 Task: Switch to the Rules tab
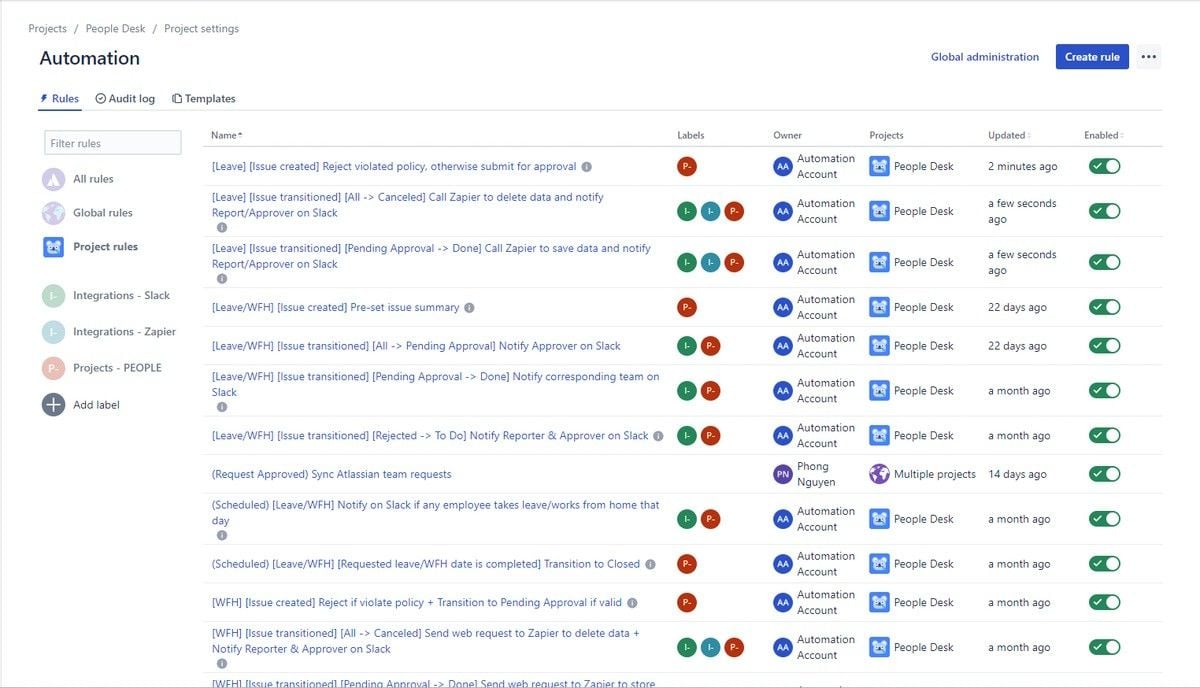coord(59,99)
